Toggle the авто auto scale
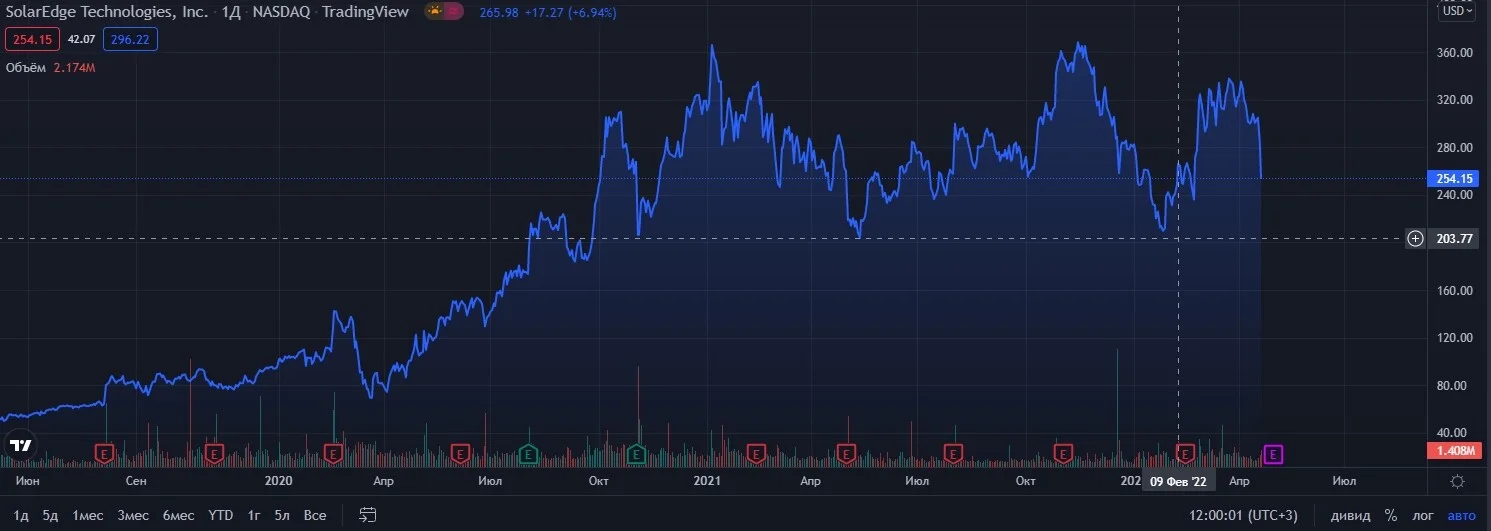This screenshot has width=1491, height=531. click(1461, 516)
